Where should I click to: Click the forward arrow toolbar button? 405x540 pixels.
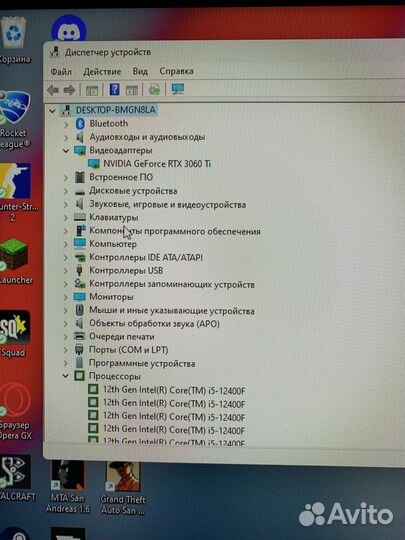(x=69, y=90)
